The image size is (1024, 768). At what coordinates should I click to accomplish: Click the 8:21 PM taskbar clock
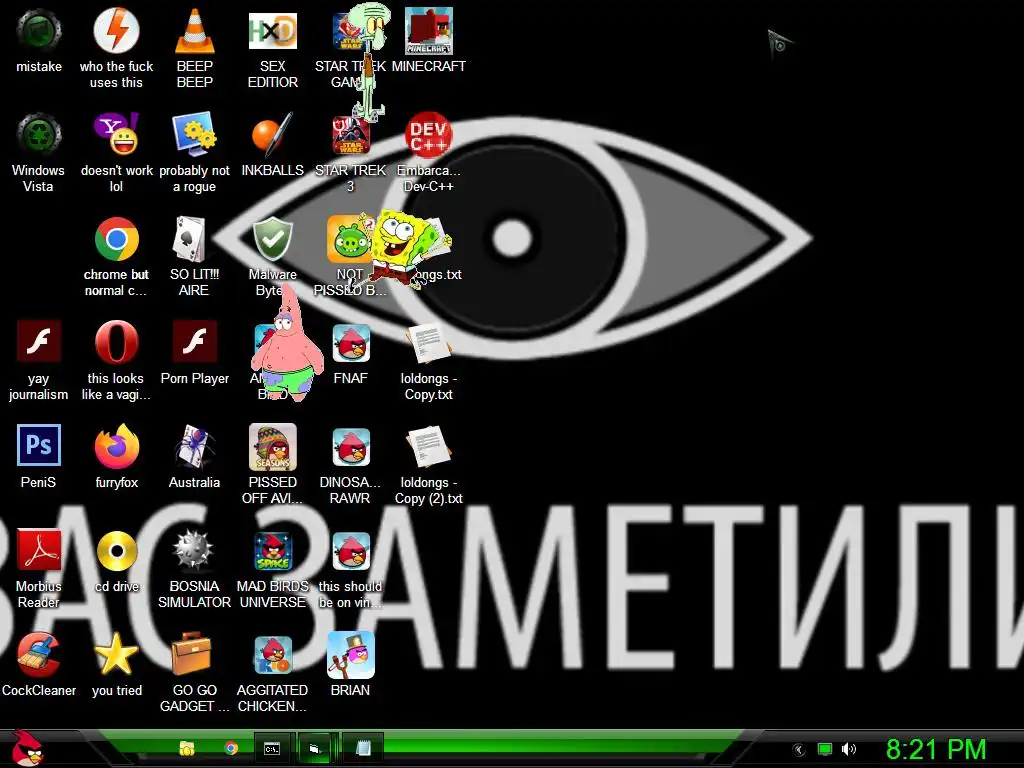(x=936, y=749)
